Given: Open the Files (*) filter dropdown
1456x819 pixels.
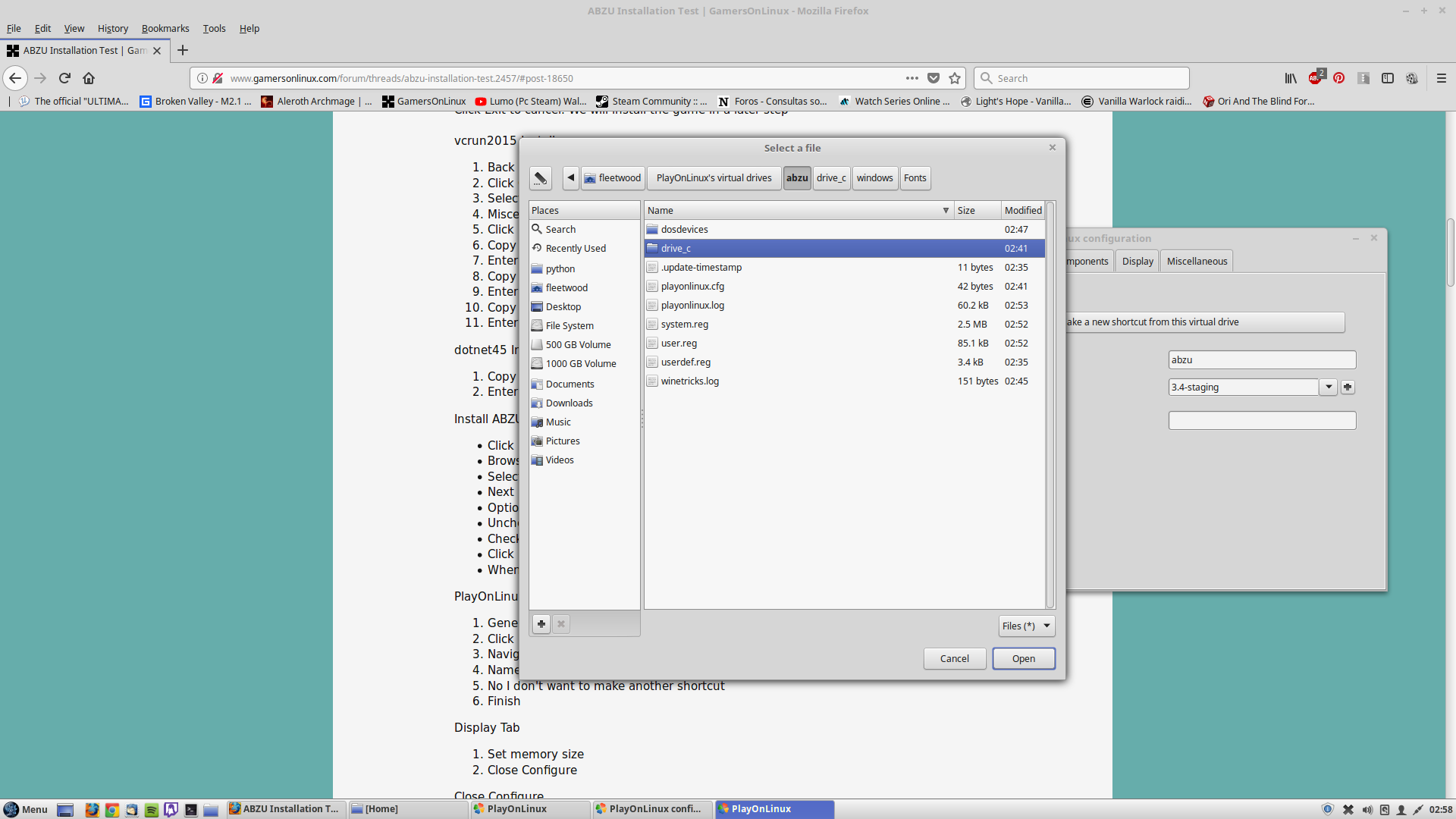Looking at the screenshot, I should coord(1027,626).
